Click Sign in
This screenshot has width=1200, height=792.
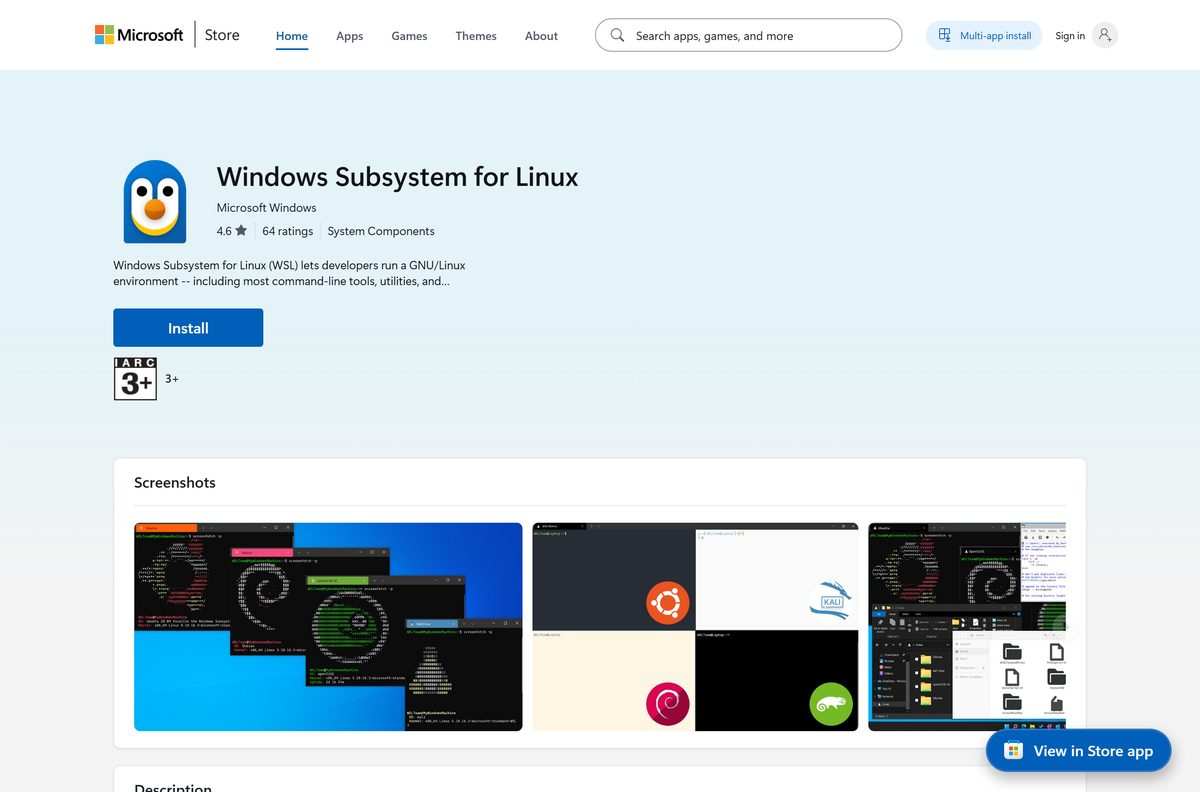(1070, 36)
